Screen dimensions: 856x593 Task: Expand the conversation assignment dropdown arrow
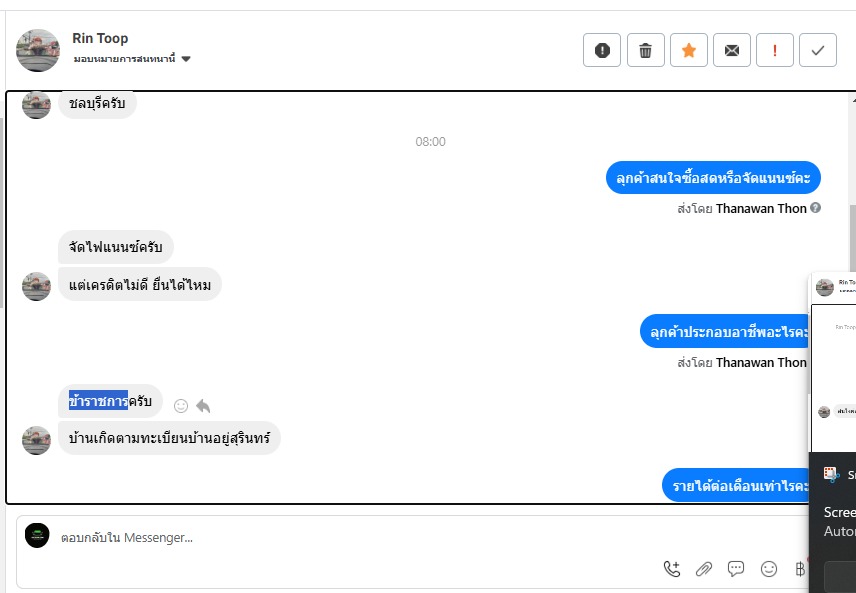tap(186, 59)
